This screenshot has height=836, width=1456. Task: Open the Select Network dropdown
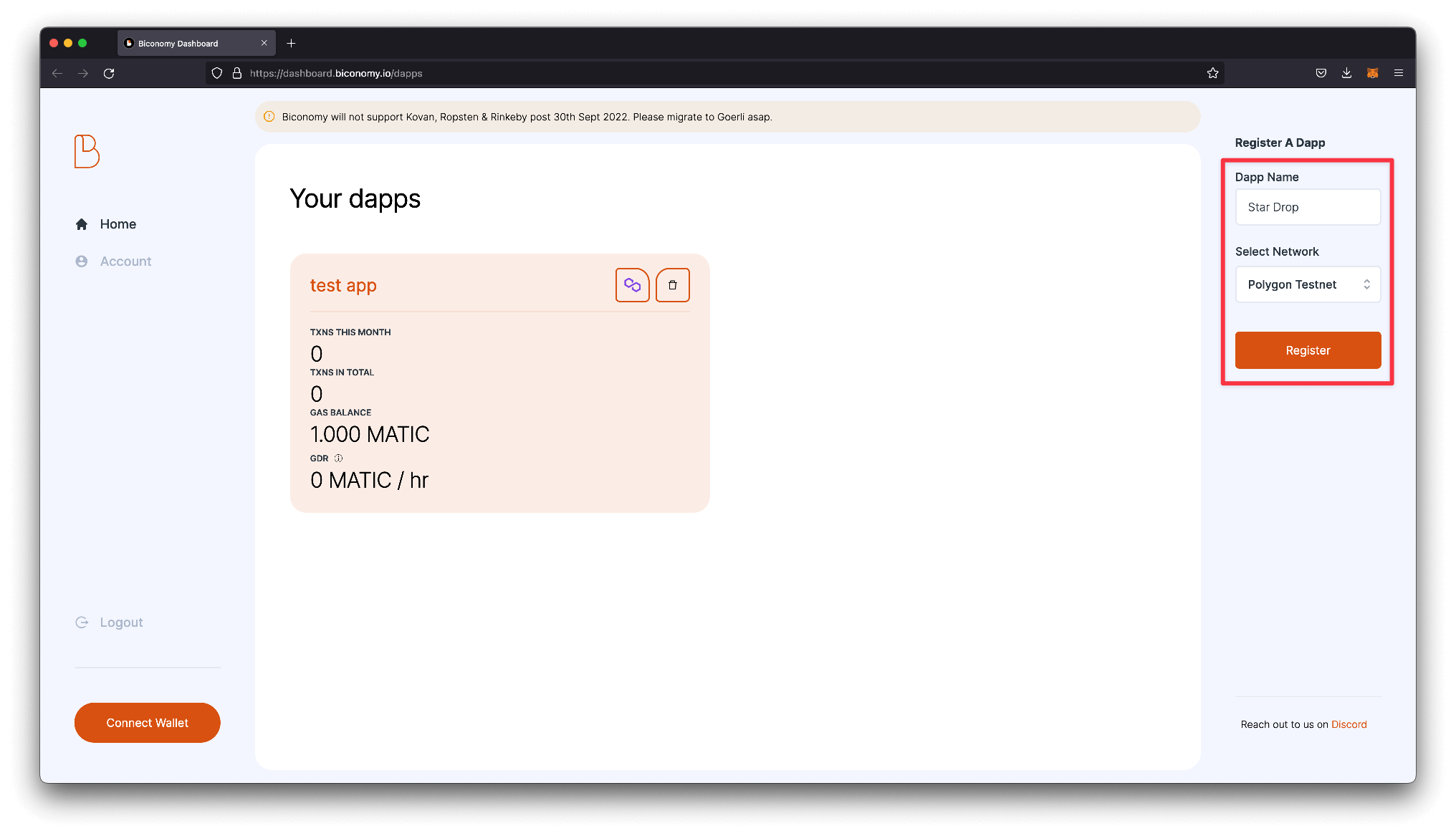(x=1308, y=284)
